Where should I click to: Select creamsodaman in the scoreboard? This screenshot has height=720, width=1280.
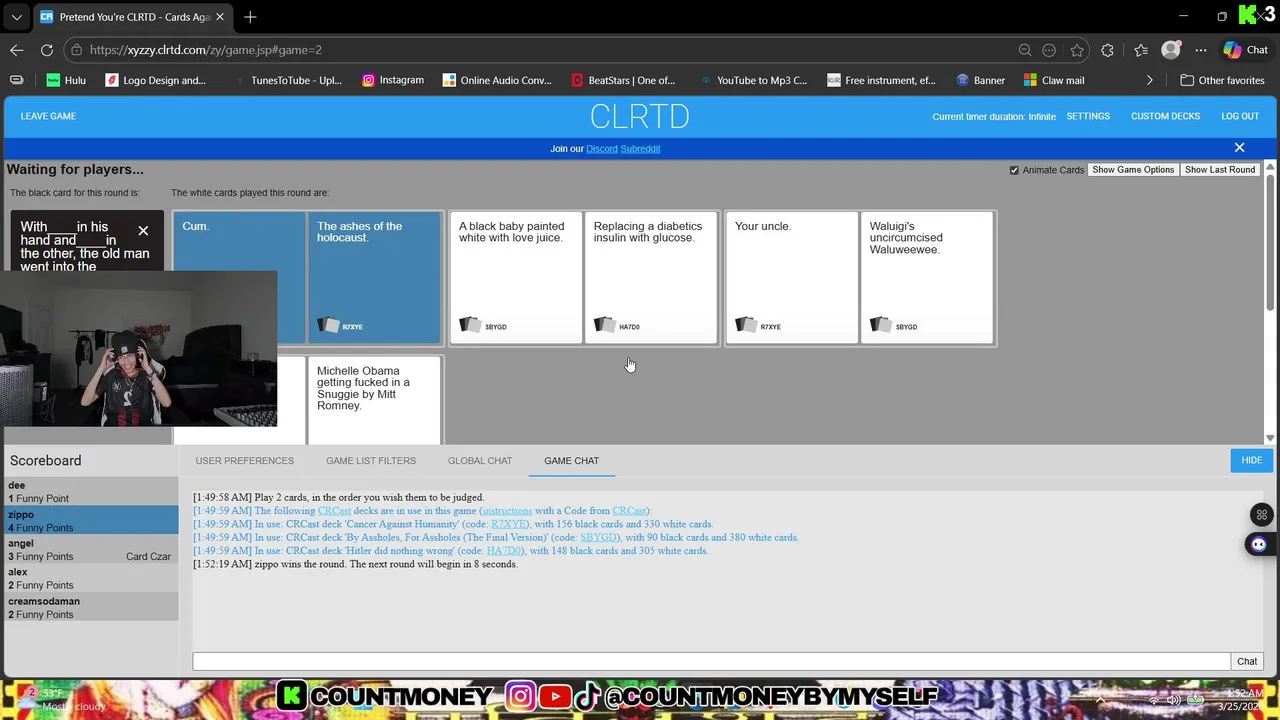(90, 607)
